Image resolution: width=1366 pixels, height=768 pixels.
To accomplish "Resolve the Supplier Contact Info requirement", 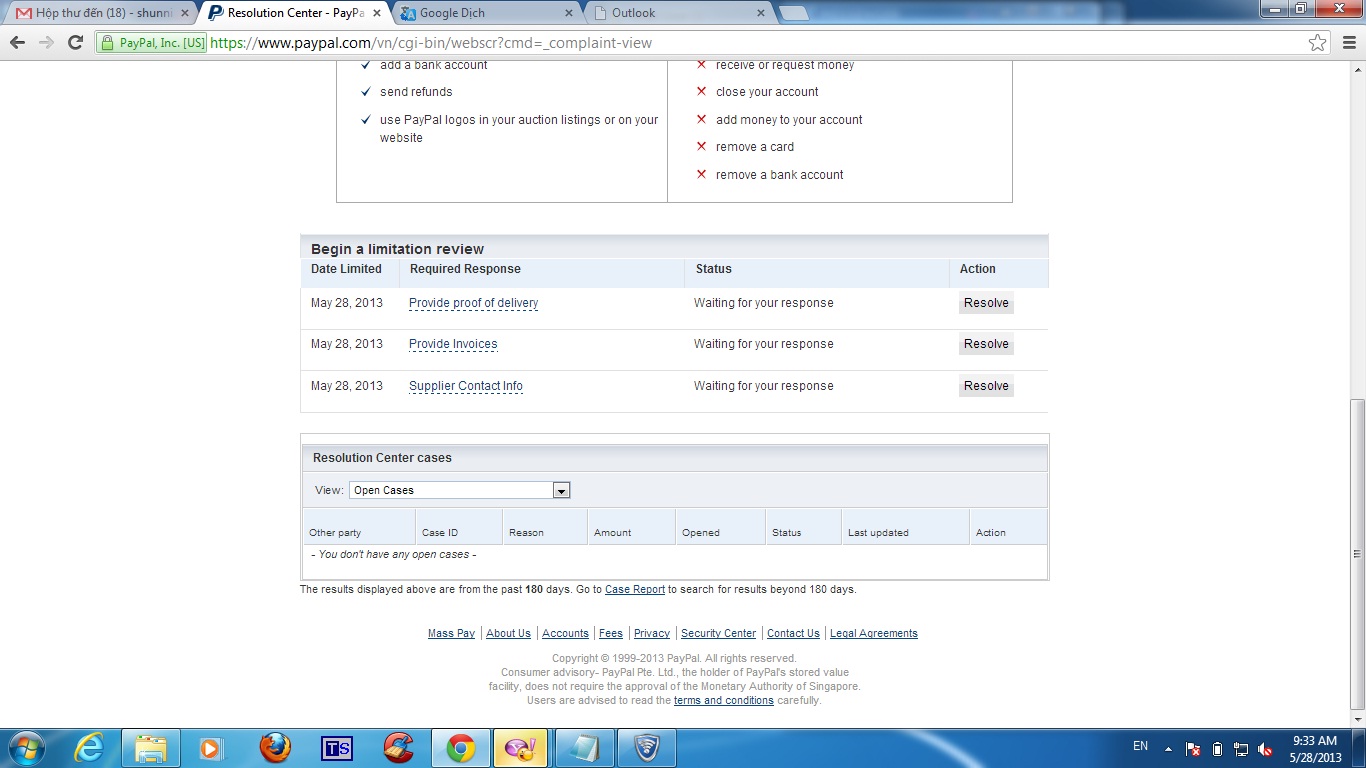I will pos(986,386).
